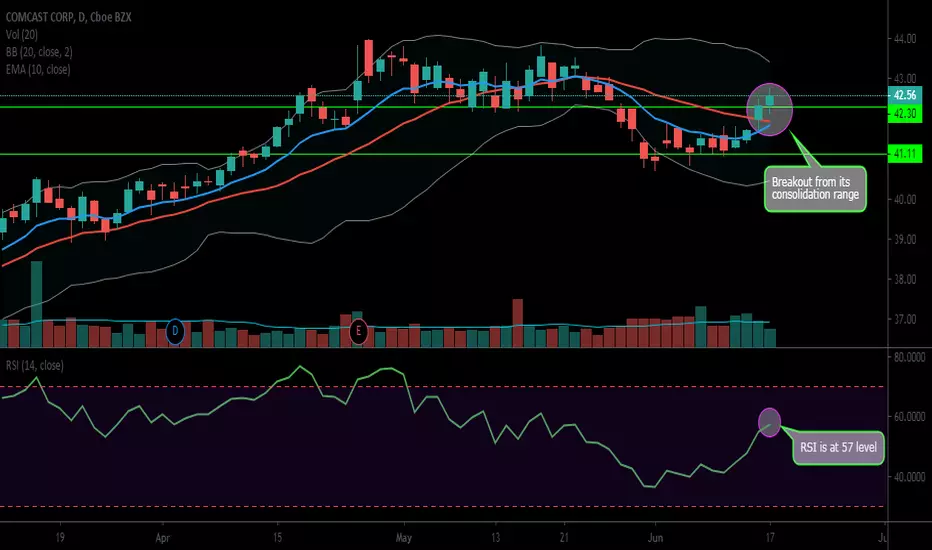932x550 pixels.
Task: Click the EMA (10, close) indicator label
Action: (x=38, y=70)
